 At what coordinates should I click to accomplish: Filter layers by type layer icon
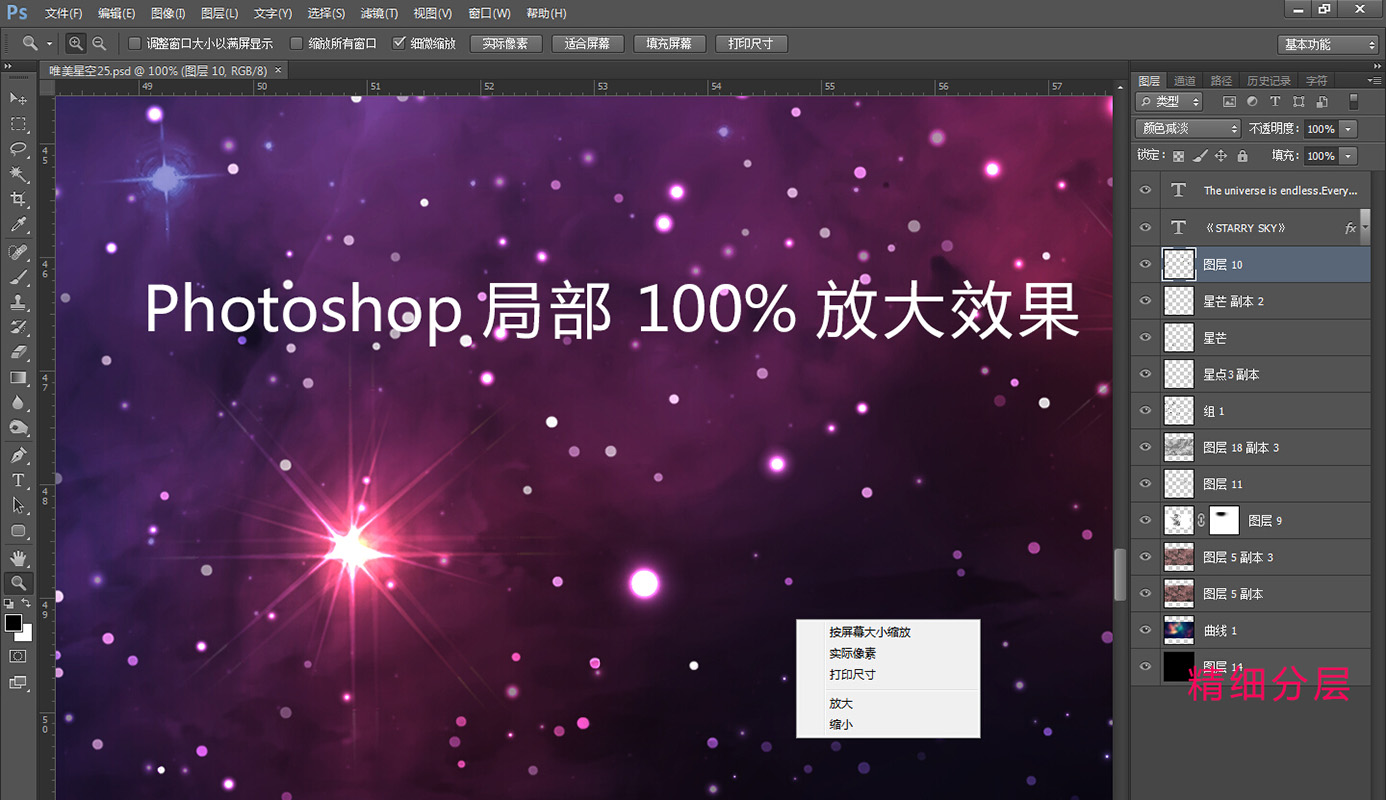coord(1275,102)
